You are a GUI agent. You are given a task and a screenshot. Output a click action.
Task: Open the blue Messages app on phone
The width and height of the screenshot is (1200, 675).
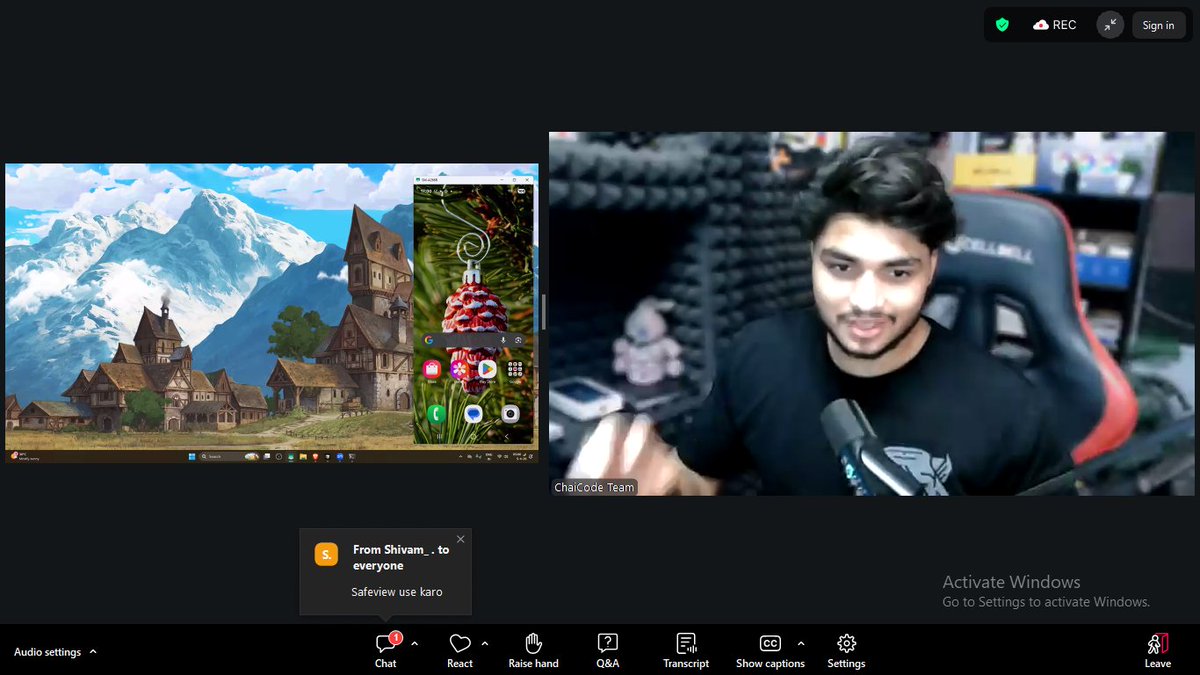click(x=473, y=414)
